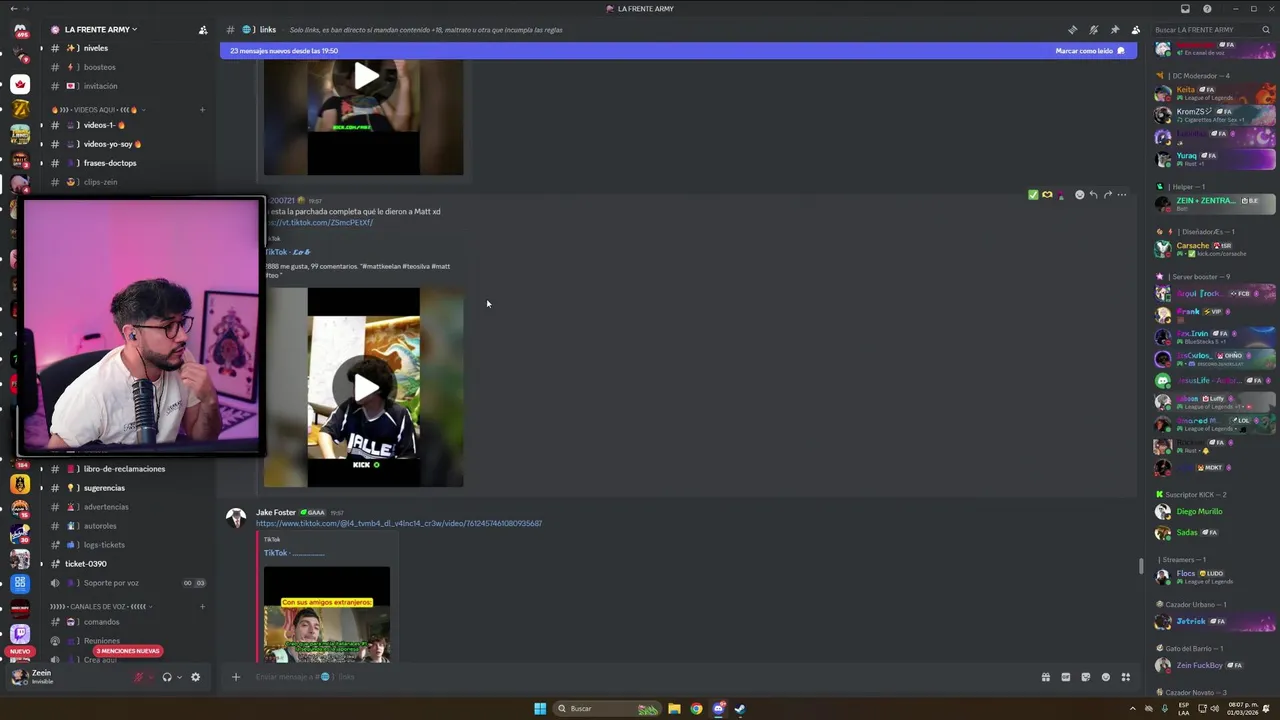Click the invite people icon beside server name
This screenshot has width=1280, height=720.
coord(203,30)
